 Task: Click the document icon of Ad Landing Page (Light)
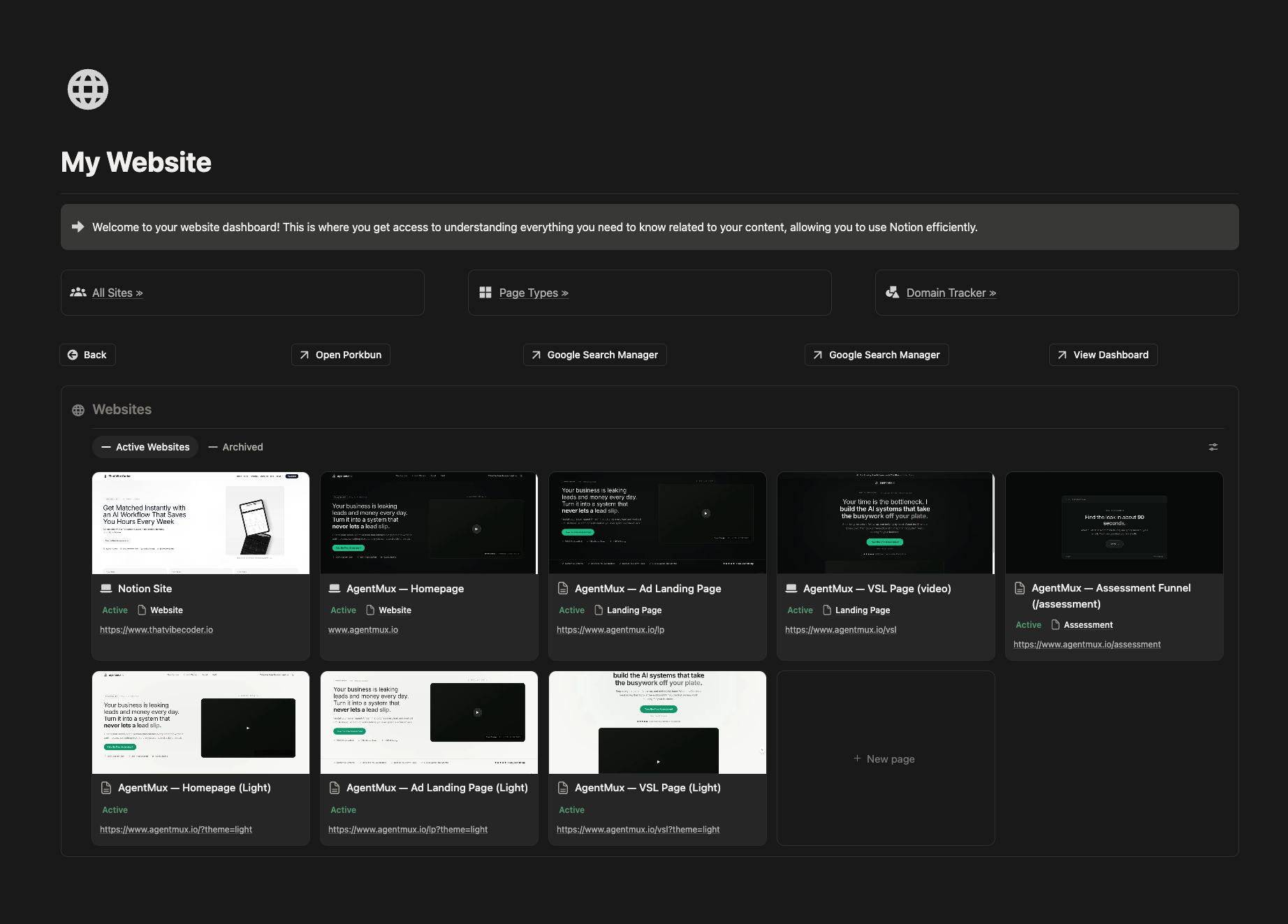point(335,788)
